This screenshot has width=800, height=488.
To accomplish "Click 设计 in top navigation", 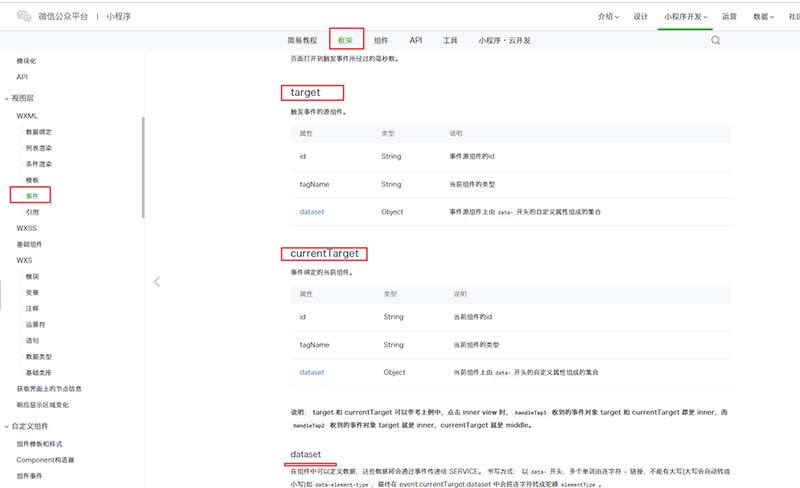I will (640, 17).
